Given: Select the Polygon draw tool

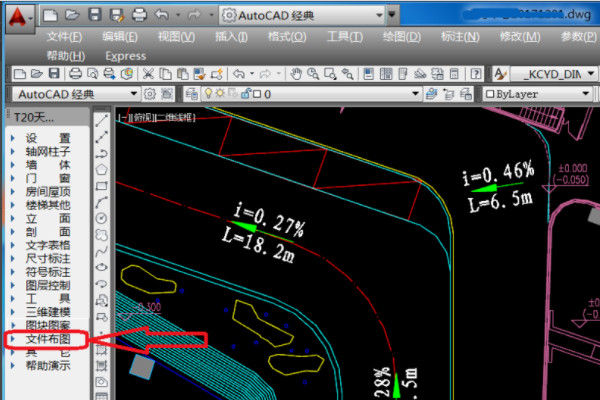Looking at the screenshot, I should (102, 169).
